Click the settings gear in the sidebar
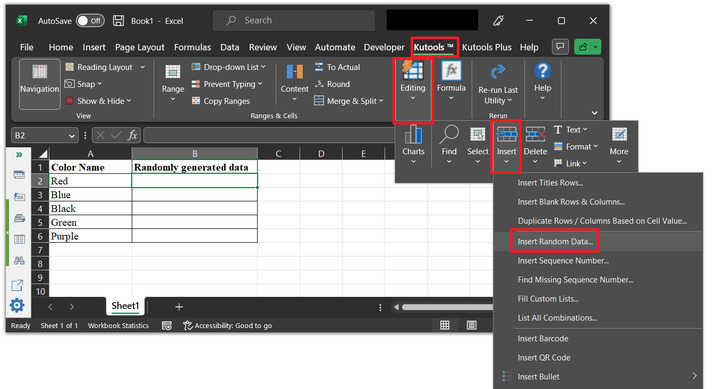 (x=17, y=305)
